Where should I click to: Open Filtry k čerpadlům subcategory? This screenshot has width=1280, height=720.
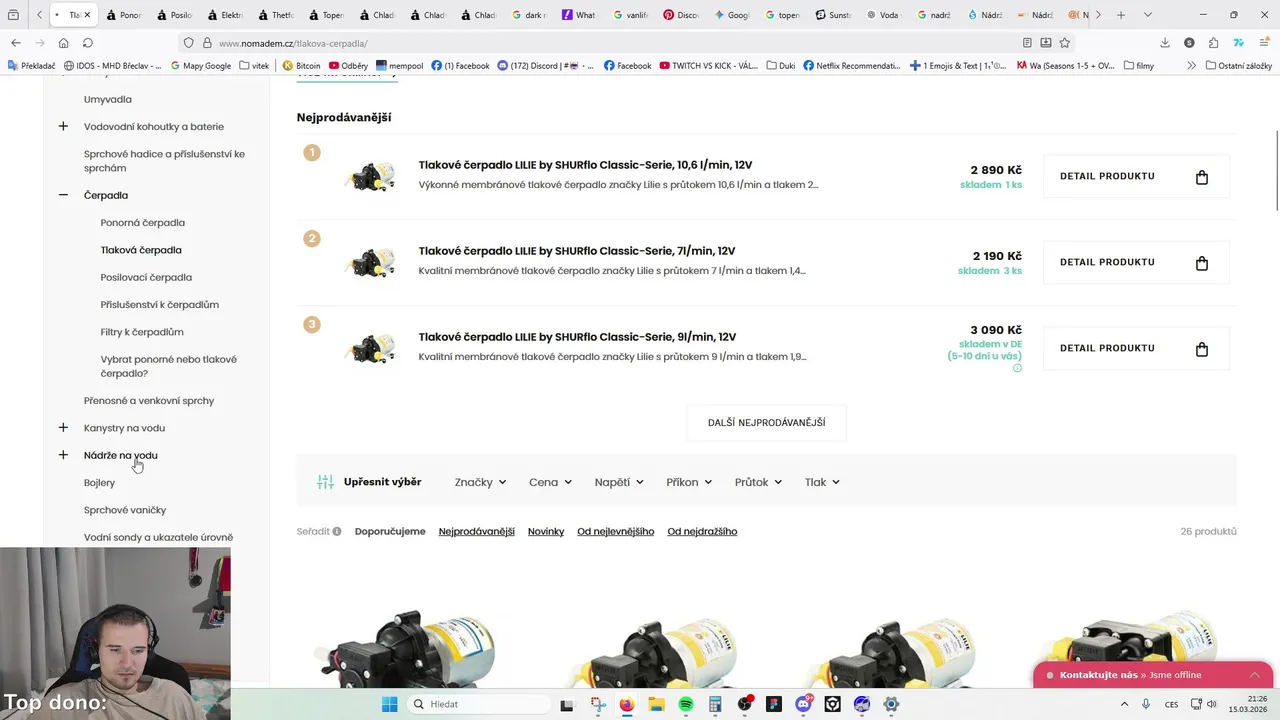coord(142,332)
